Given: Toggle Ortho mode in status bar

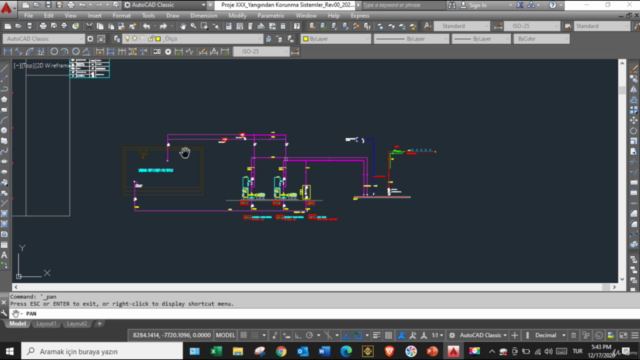Looking at the screenshot, I should (298, 336).
